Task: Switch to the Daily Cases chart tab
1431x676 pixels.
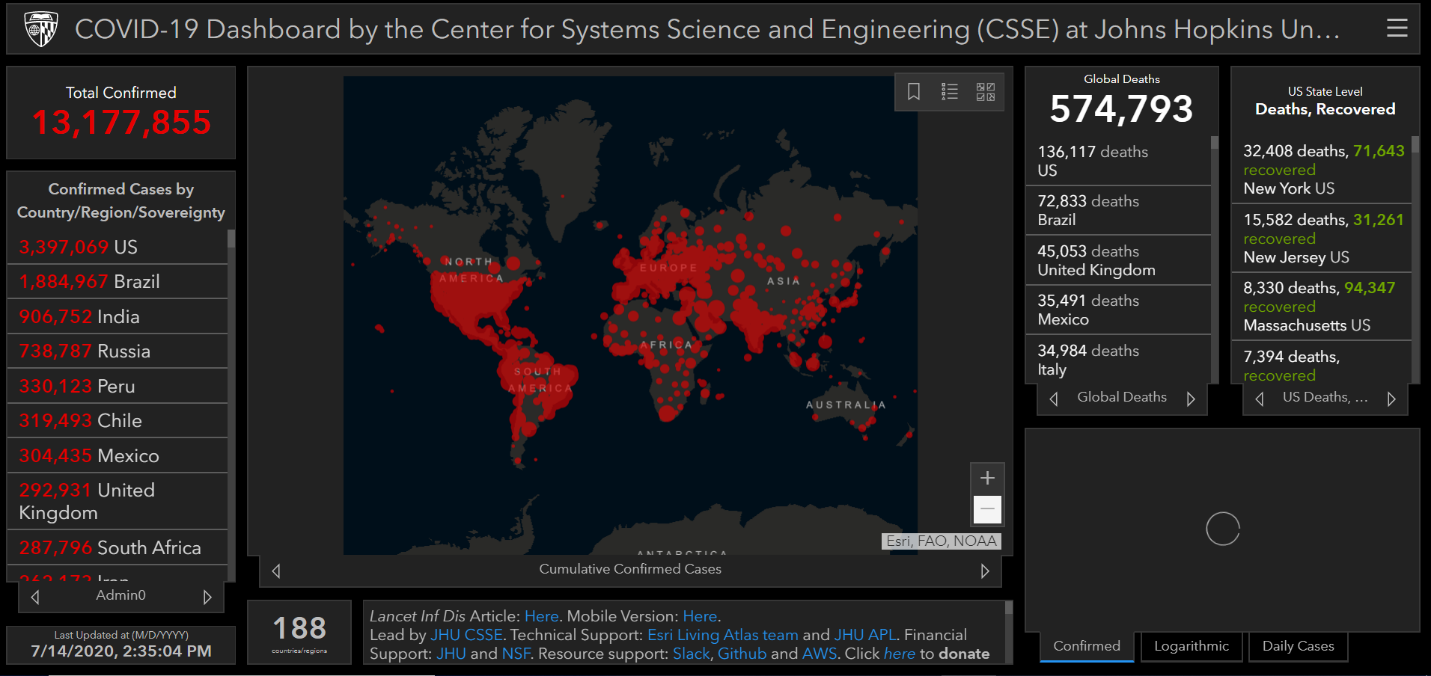Action: pyautogui.click(x=1297, y=646)
